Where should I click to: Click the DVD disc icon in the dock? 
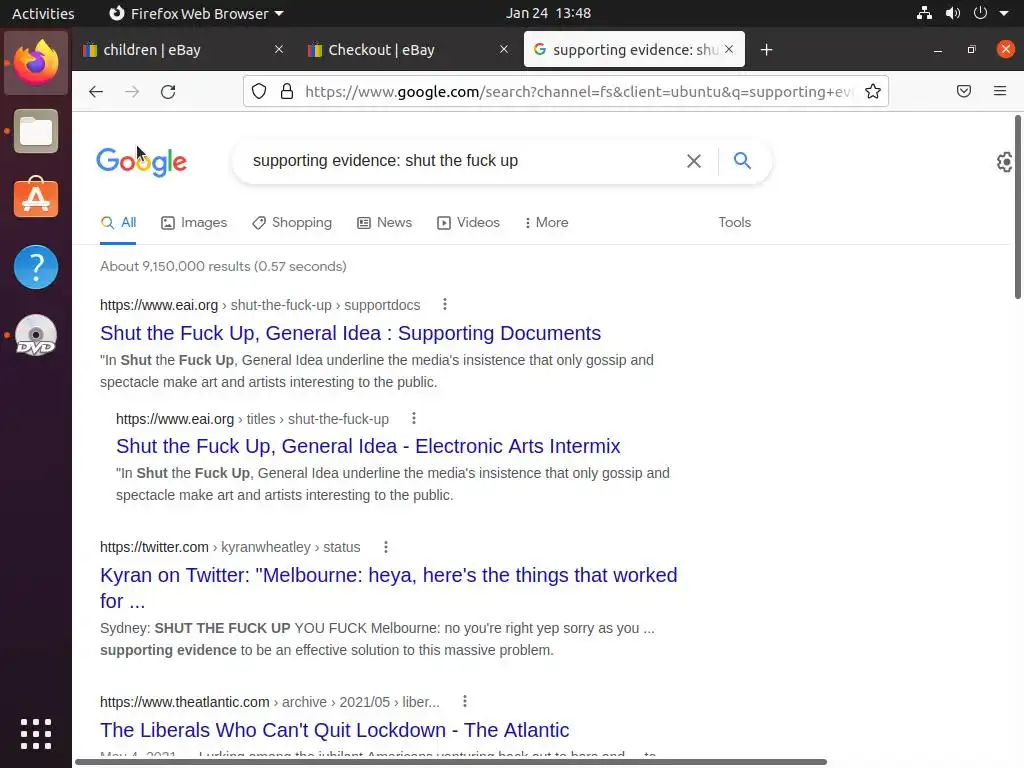tap(36, 335)
